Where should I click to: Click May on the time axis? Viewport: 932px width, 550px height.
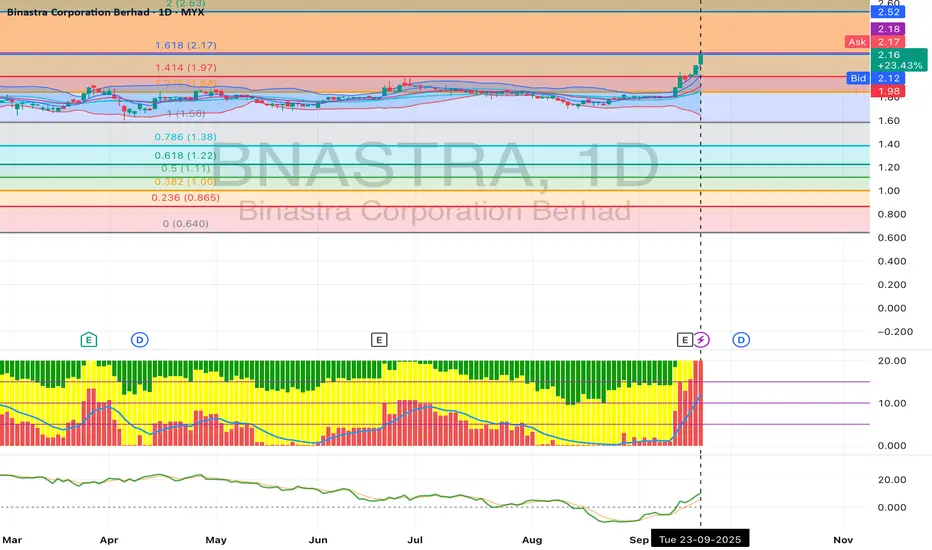pos(216,540)
